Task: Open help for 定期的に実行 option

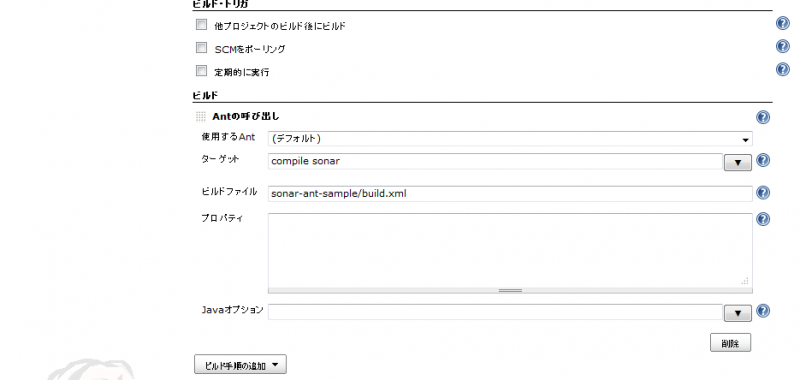Action: tap(783, 69)
